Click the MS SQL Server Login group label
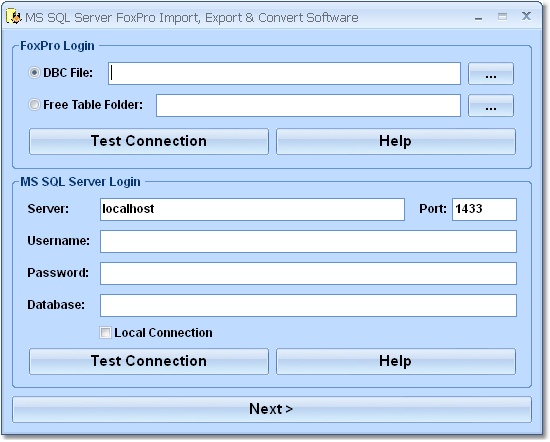The image size is (550, 442). 80,182
